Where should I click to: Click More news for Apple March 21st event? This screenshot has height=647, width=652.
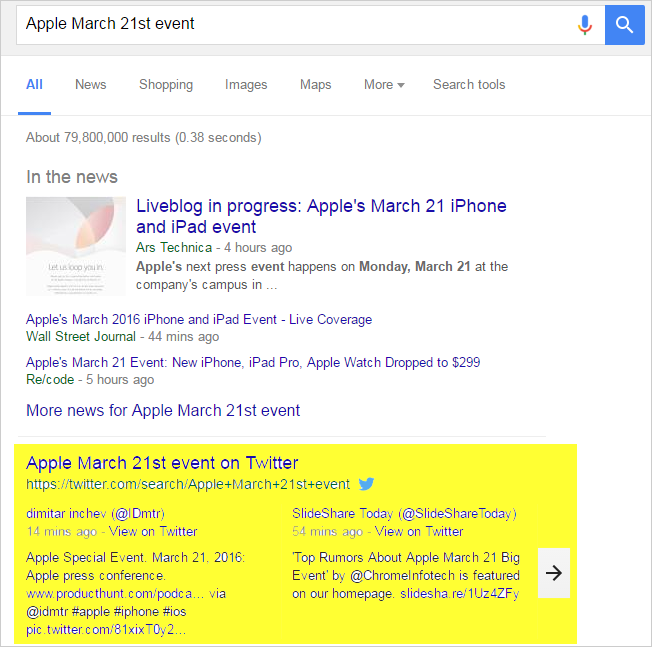pyautogui.click(x=163, y=410)
